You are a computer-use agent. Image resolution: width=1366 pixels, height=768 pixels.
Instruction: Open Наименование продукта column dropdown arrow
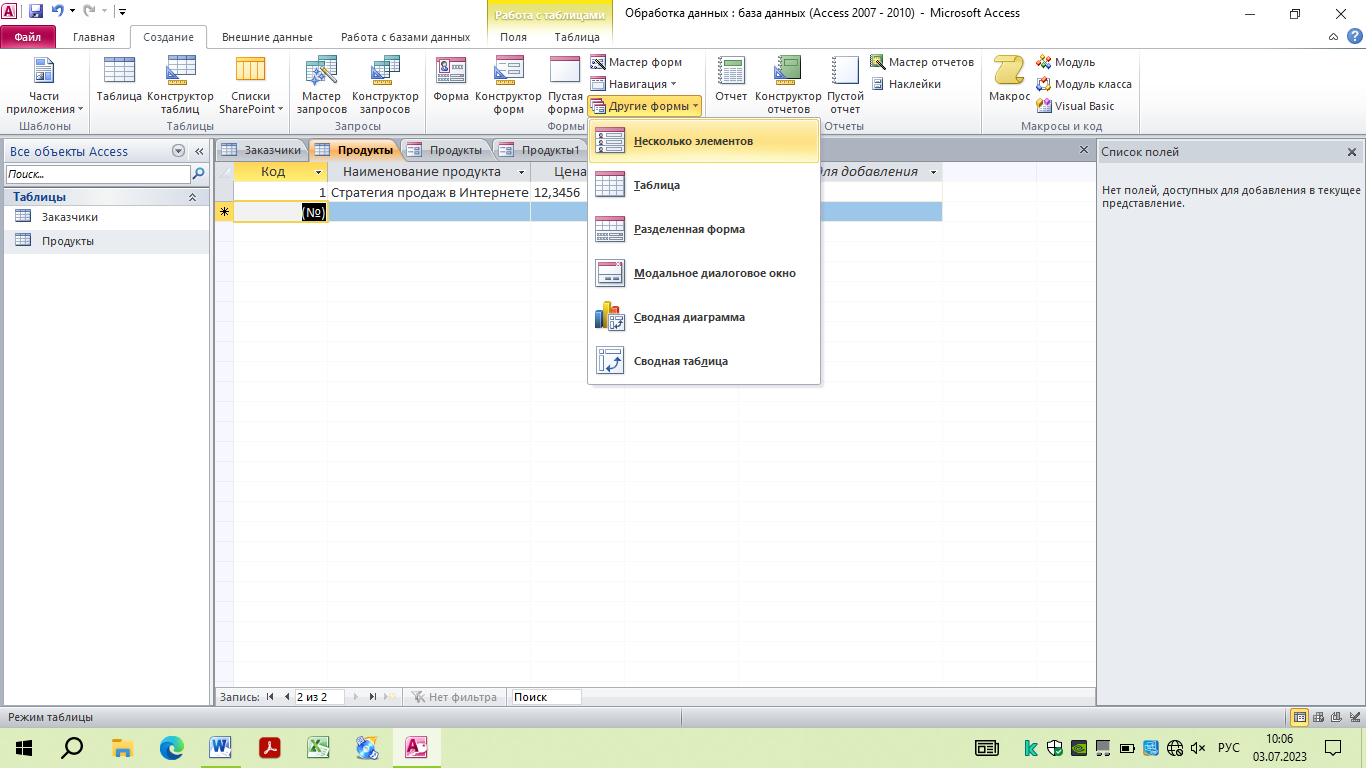point(521,172)
